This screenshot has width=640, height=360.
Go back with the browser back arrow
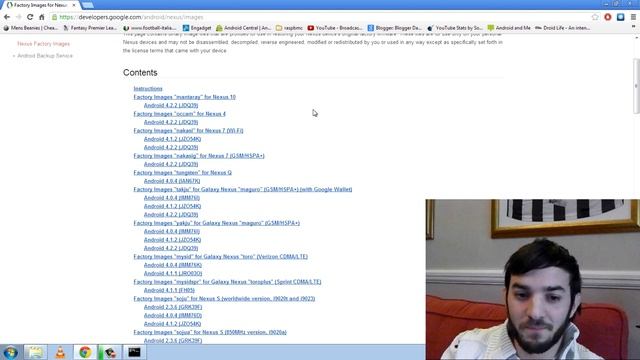click(7, 17)
